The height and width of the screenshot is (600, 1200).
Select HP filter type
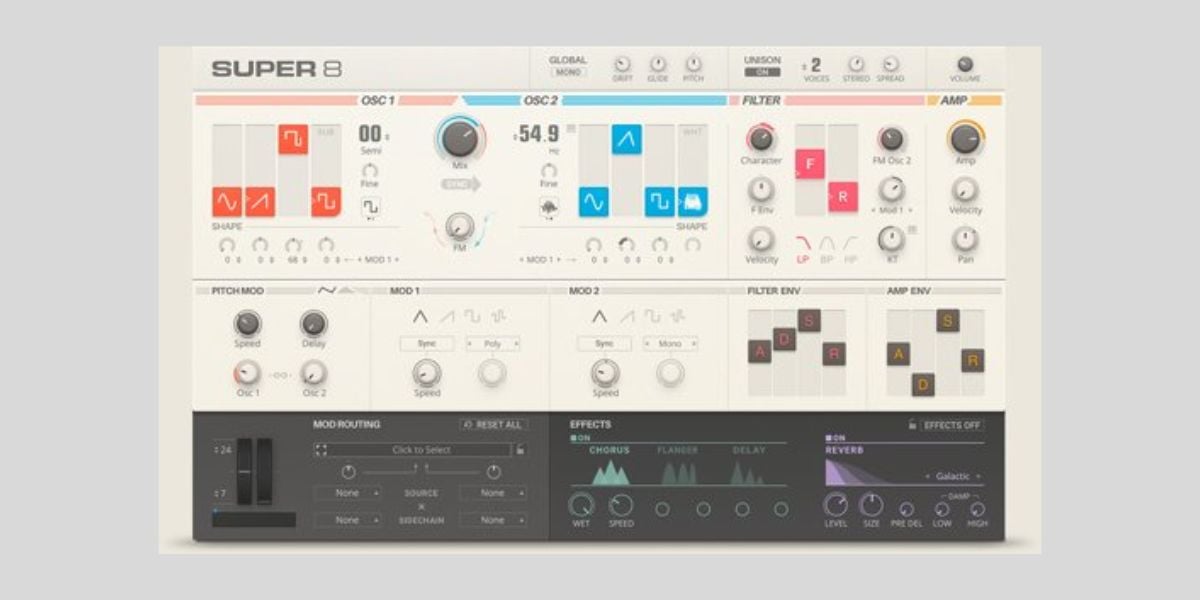(x=850, y=247)
